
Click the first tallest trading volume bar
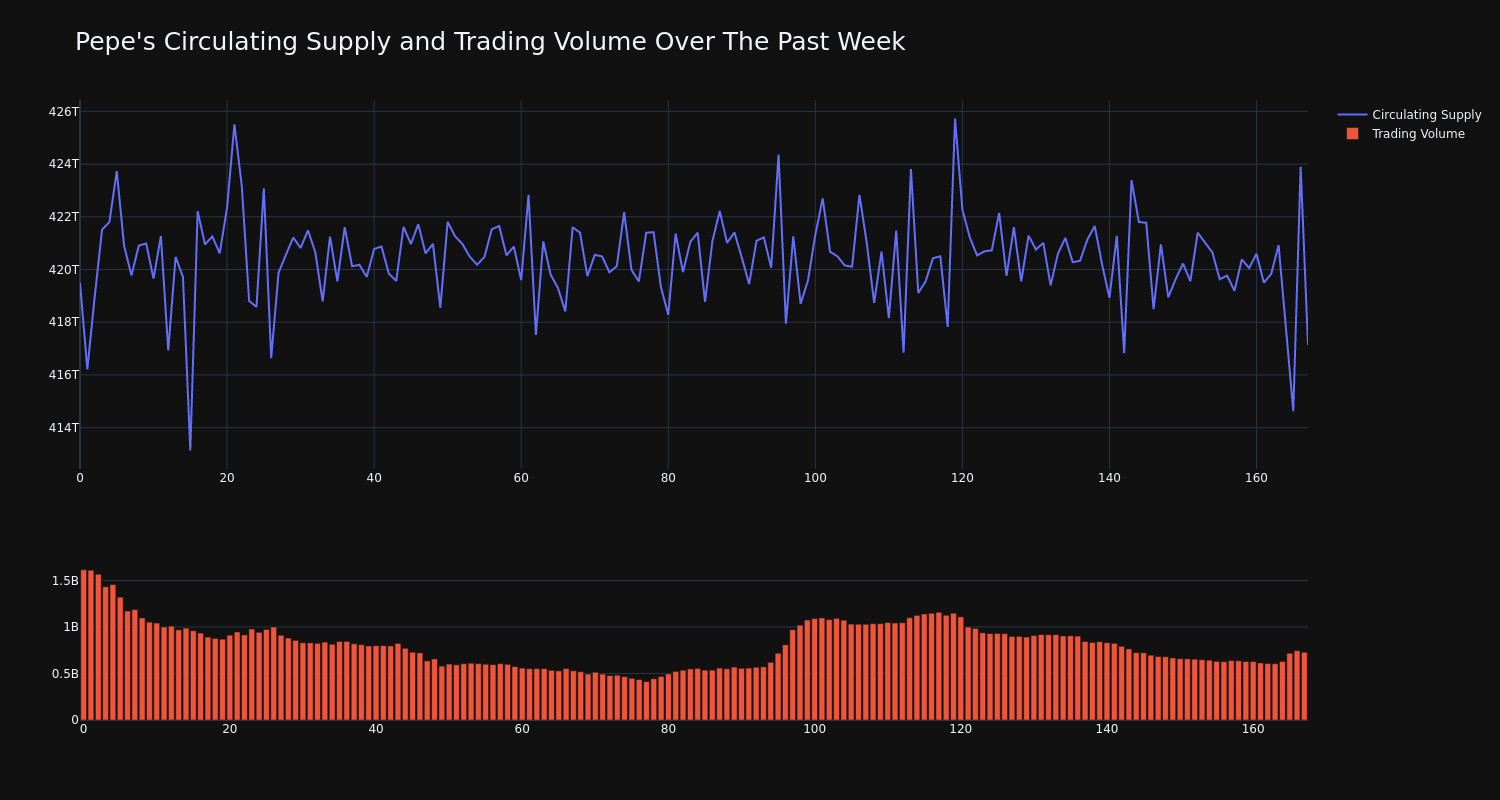pos(83,645)
